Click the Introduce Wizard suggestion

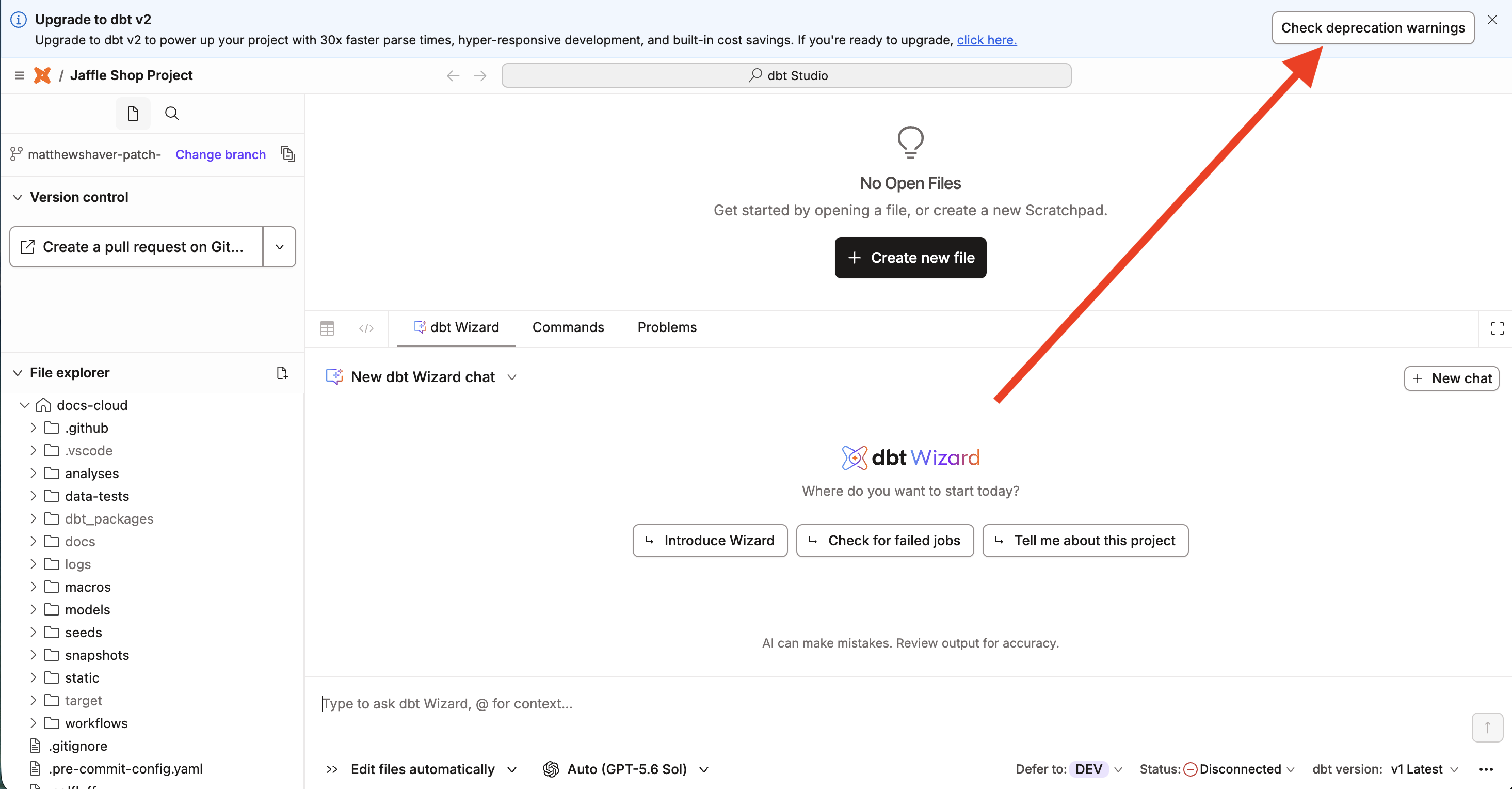click(x=710, y=541)
